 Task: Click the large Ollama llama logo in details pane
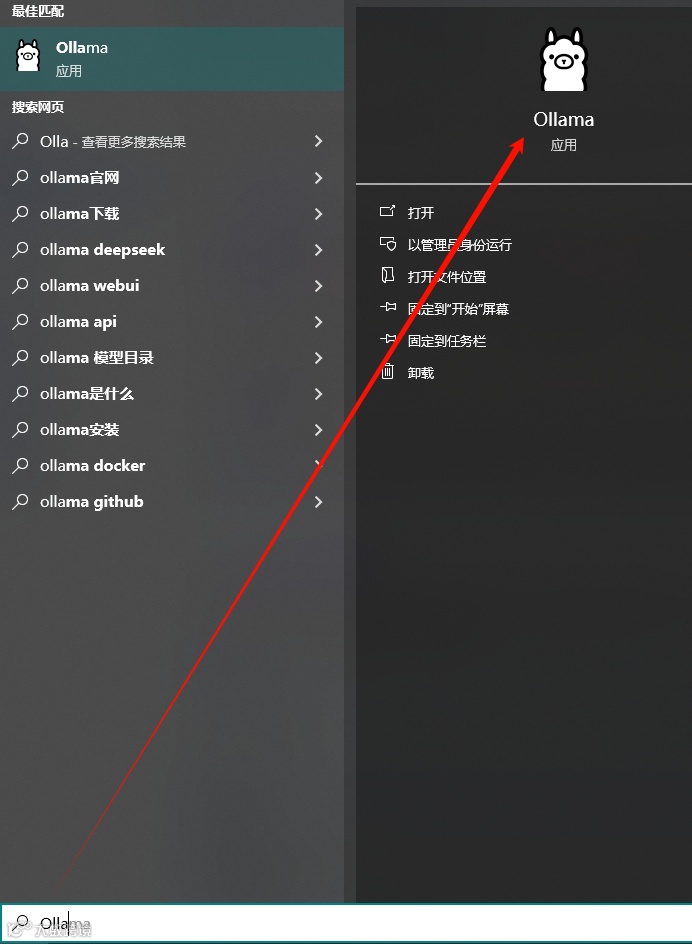(563, 60)
